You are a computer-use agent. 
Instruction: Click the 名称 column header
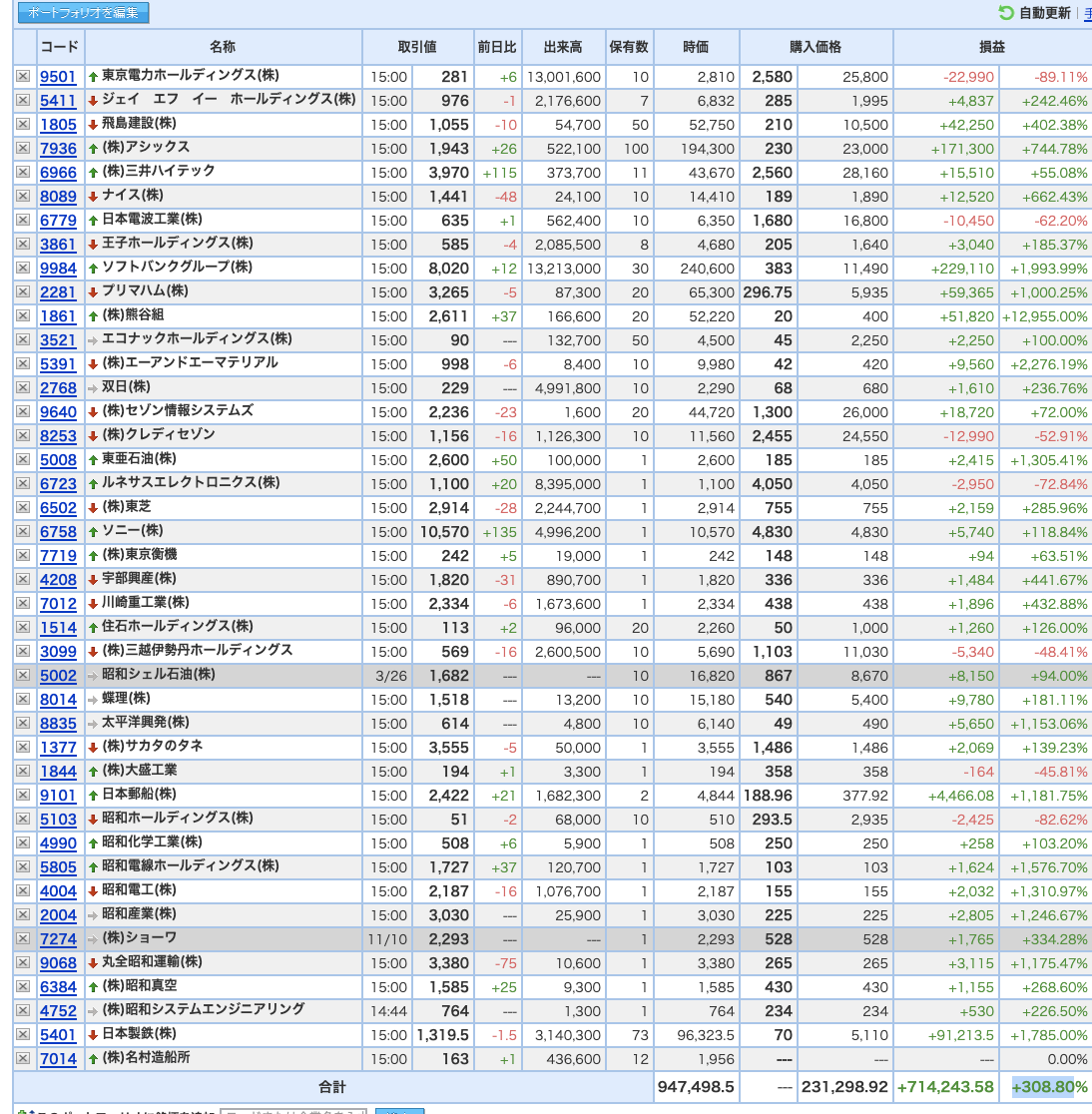pyautogui.click(x=223, y=47)
